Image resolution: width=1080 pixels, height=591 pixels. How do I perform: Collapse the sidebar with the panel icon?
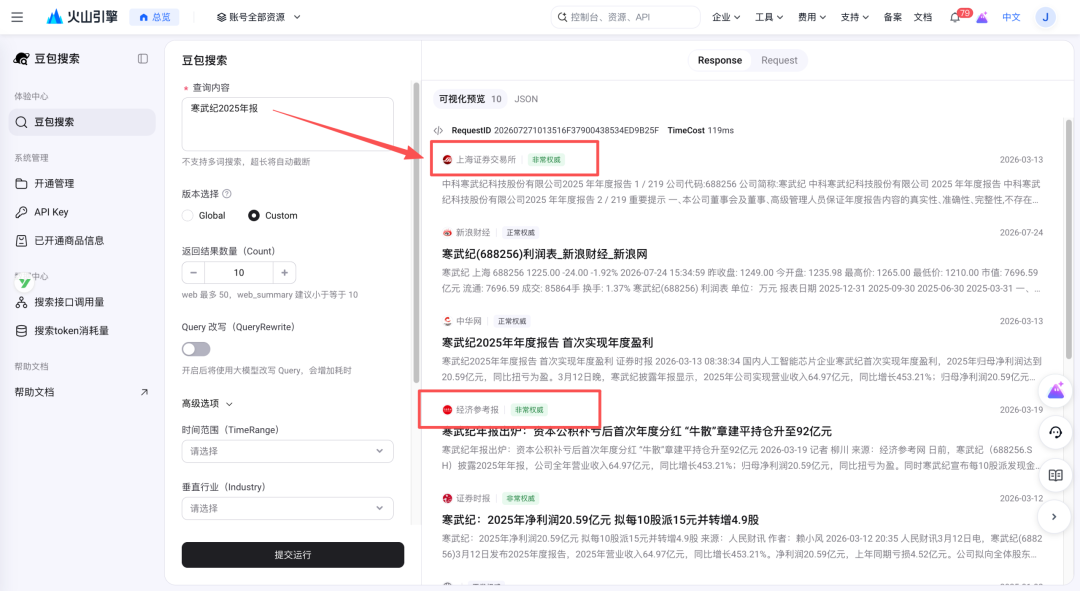tap(143, 59)
